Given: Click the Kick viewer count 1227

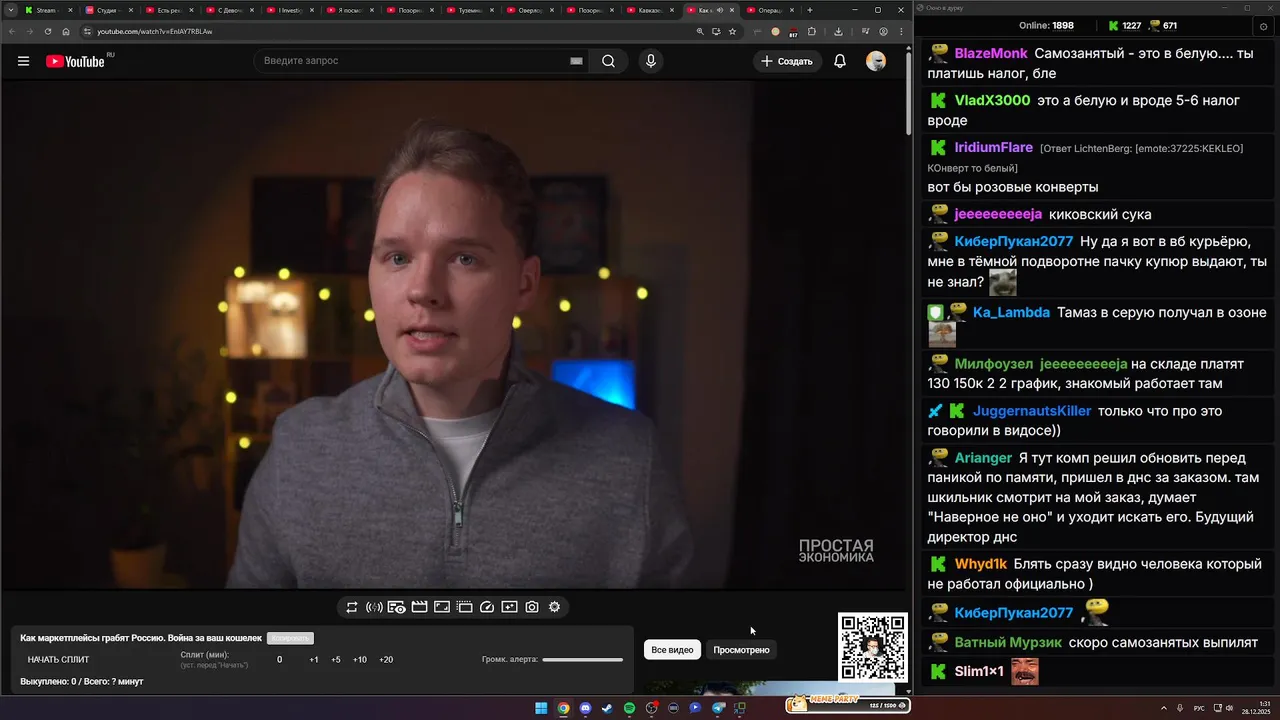Looking at the screenshot, I should pyautogui.click(x=1124, y=26).
